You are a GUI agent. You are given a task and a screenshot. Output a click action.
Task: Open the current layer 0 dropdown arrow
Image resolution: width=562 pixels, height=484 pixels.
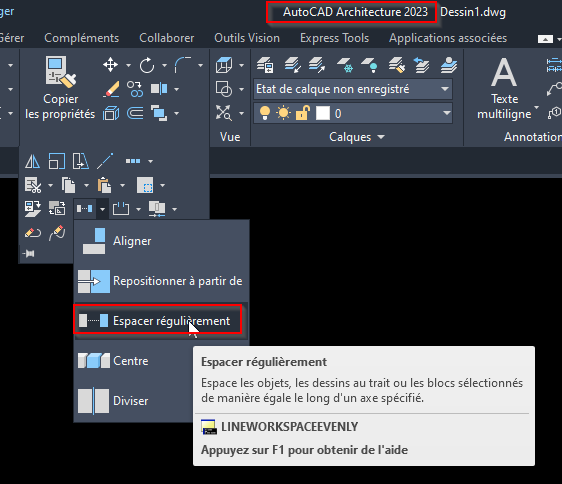446,113
